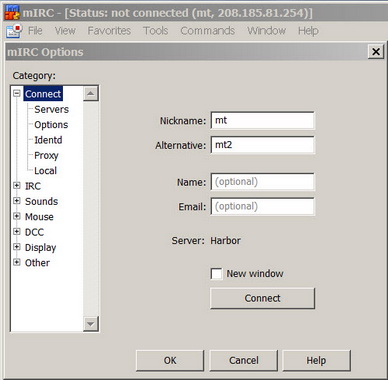Select the Connect category item
388x380 pixels.
pos(43,94)
